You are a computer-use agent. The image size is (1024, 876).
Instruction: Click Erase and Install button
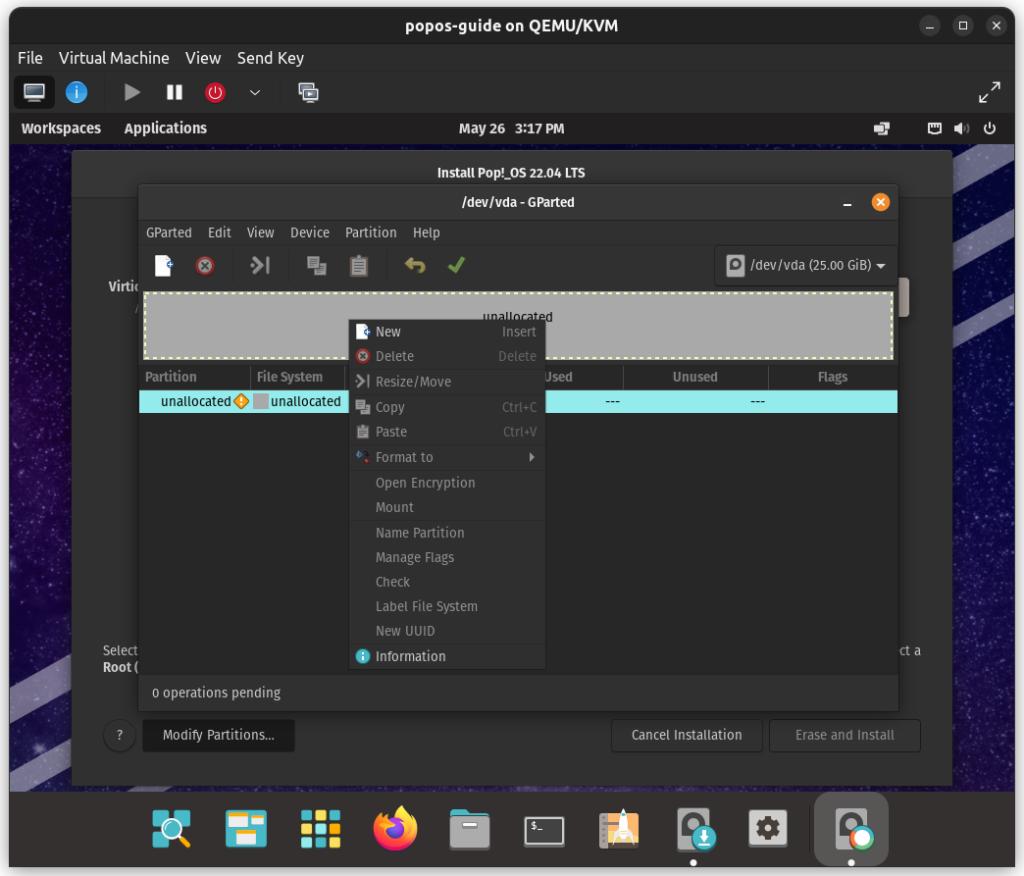click(x=844, y=735)
